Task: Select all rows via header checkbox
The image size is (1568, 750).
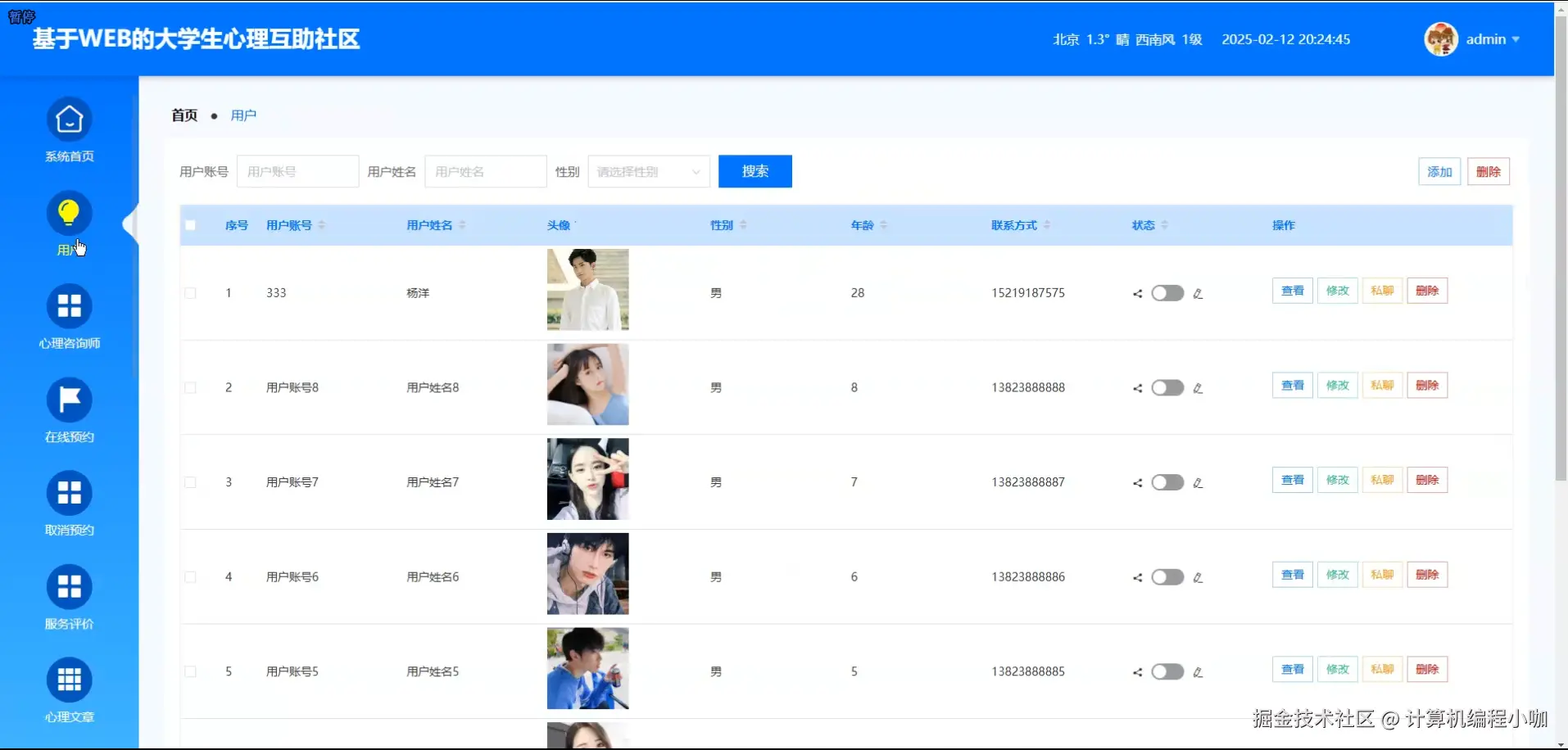Action: [x=191, y=225]
